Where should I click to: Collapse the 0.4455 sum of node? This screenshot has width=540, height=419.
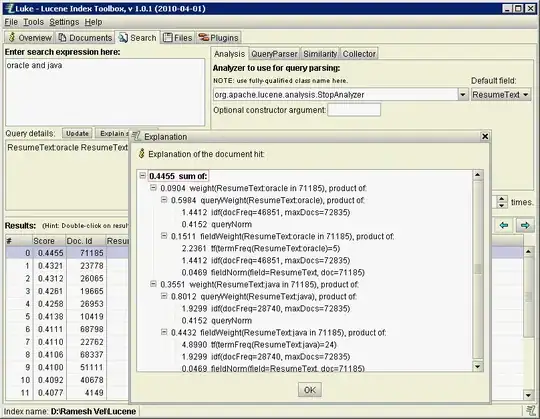tap(142, 176)
